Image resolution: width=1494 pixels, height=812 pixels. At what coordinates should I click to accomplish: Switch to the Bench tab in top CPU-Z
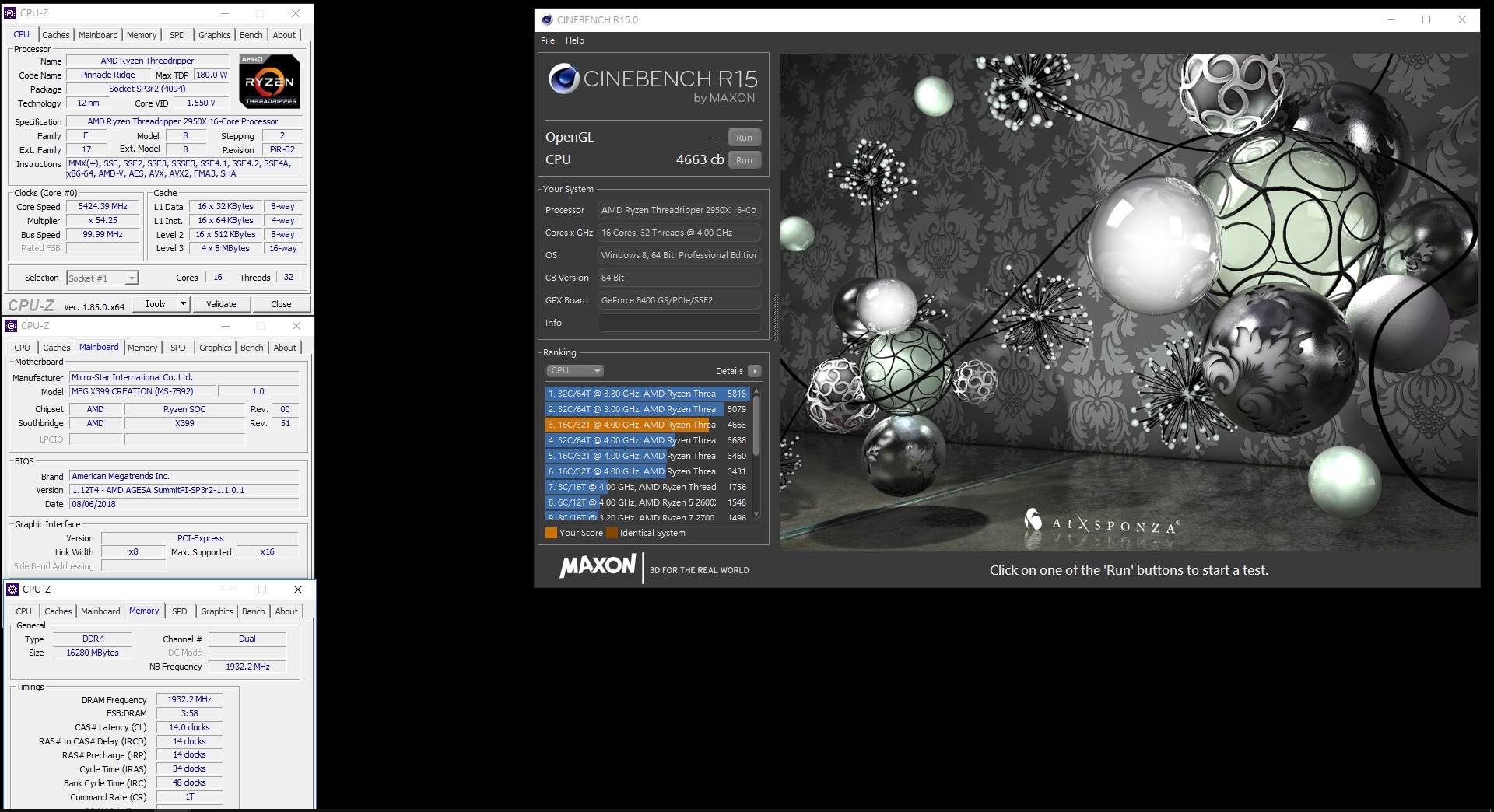click(251, 35)
